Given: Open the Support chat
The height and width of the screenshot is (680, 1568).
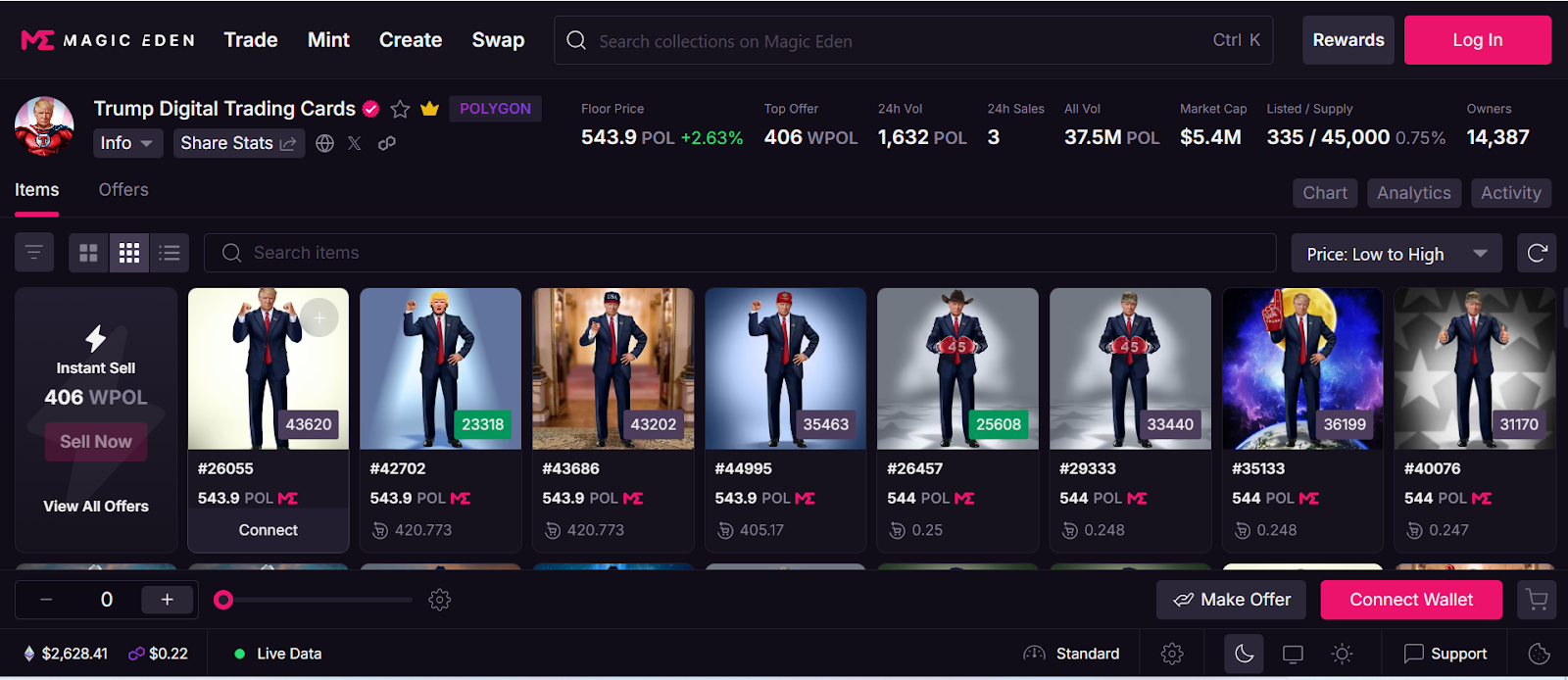Looking at the screenshot, I should click(1445, 654).
